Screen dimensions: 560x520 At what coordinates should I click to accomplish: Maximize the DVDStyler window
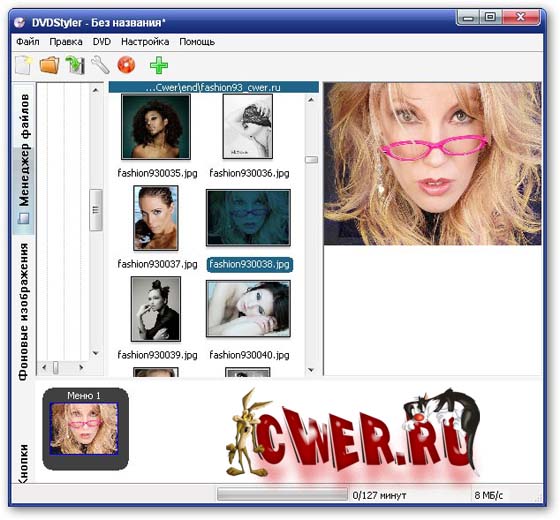click(490, 17)
